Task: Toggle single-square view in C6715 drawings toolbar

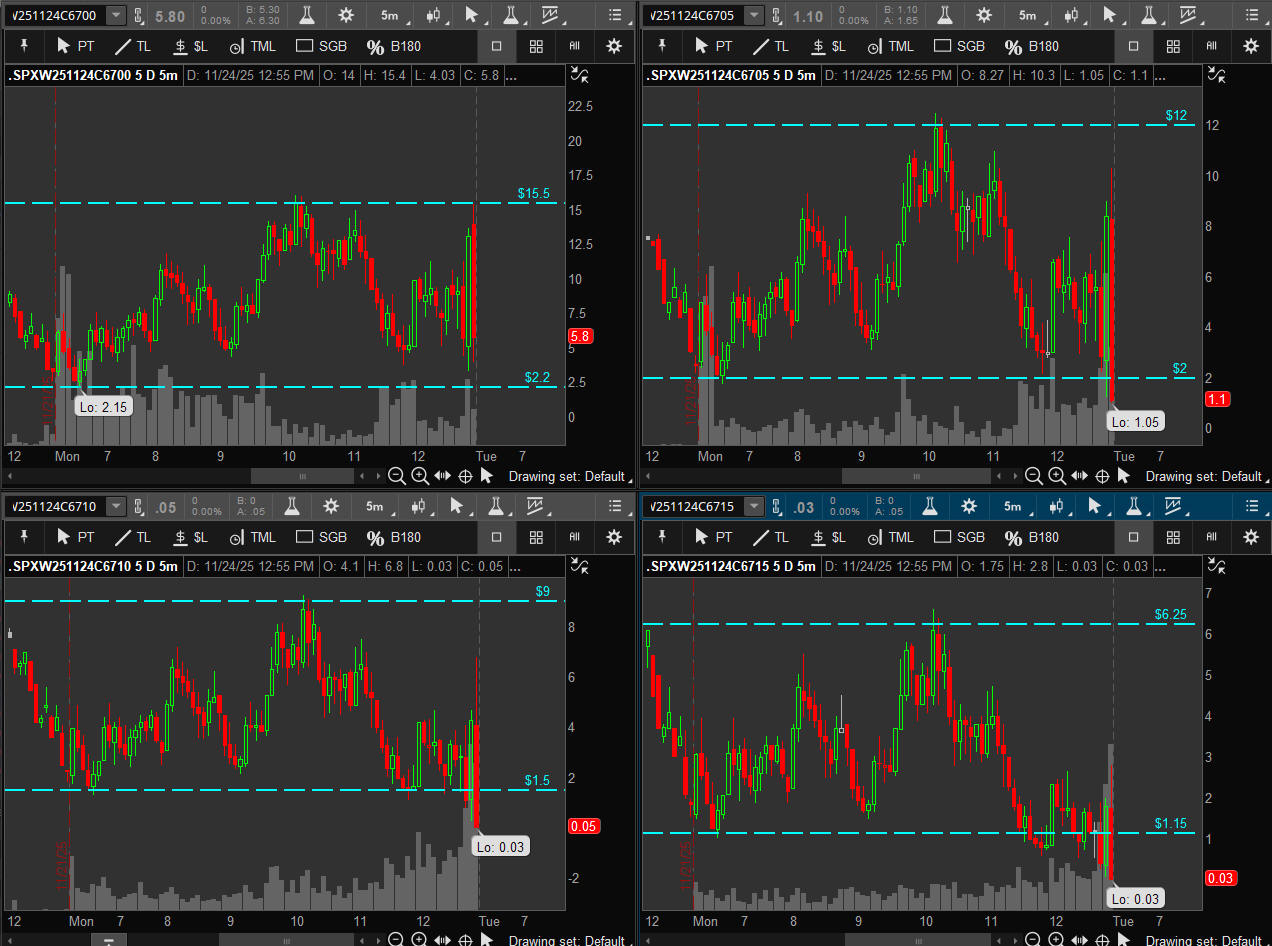Action: tap(1134, 537)
